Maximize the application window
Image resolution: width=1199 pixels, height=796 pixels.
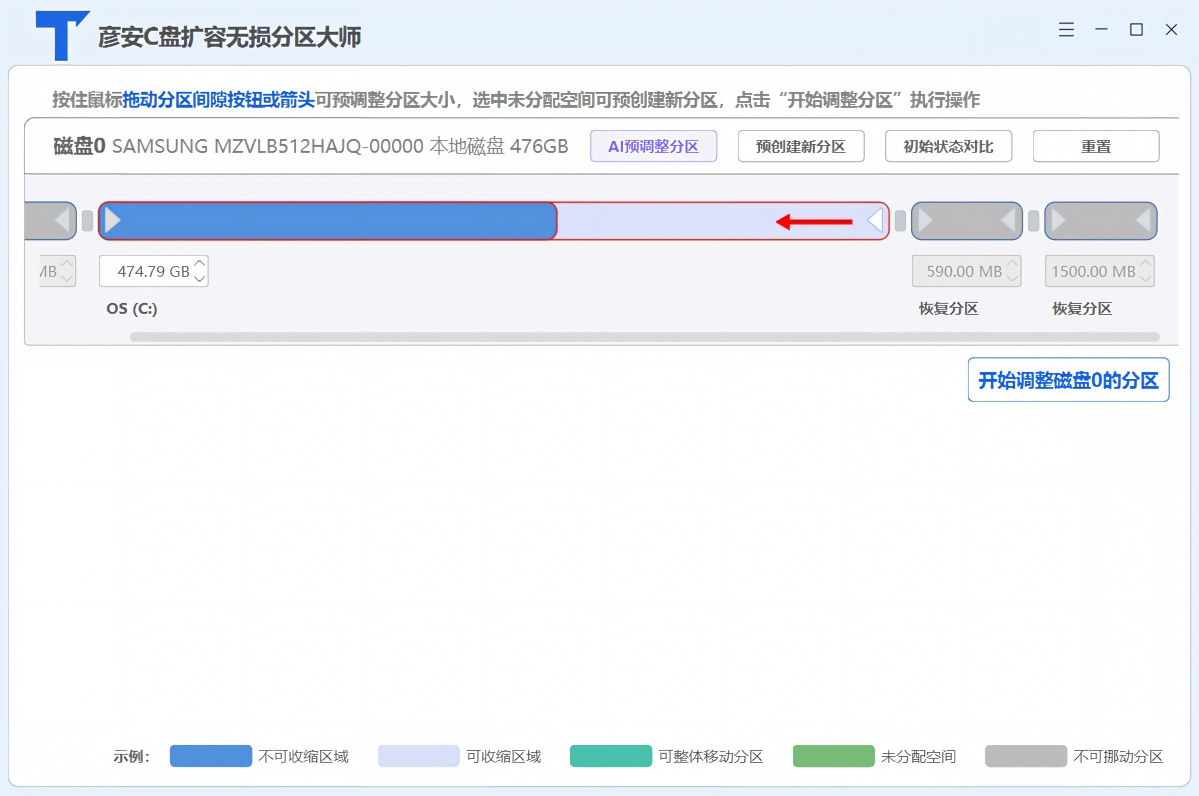[1136, 29]
